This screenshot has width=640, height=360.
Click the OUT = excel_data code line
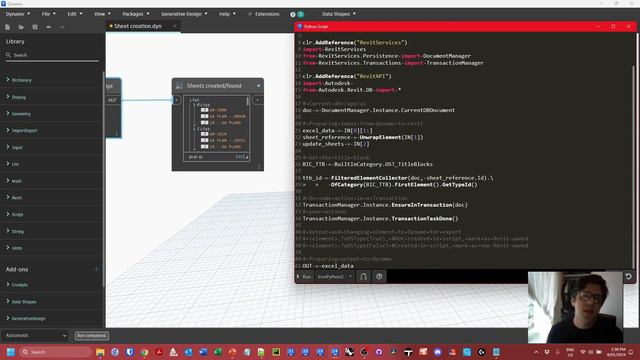click(328, 266)
